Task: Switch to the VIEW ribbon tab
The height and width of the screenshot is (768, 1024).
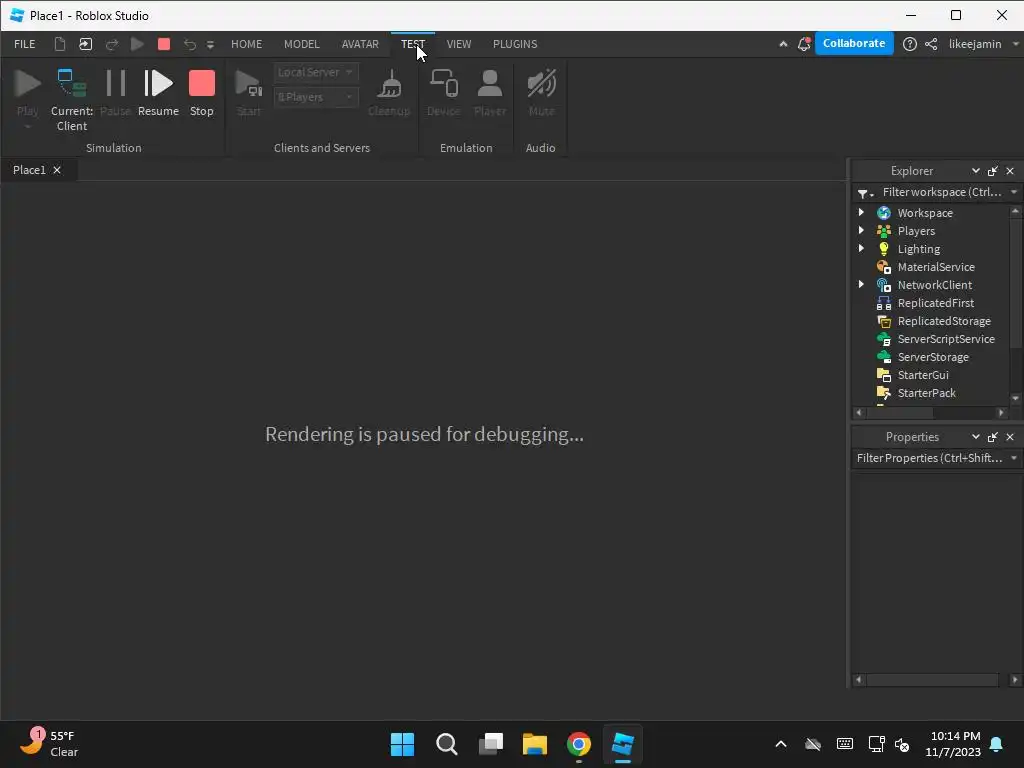Action: point(458,44)
